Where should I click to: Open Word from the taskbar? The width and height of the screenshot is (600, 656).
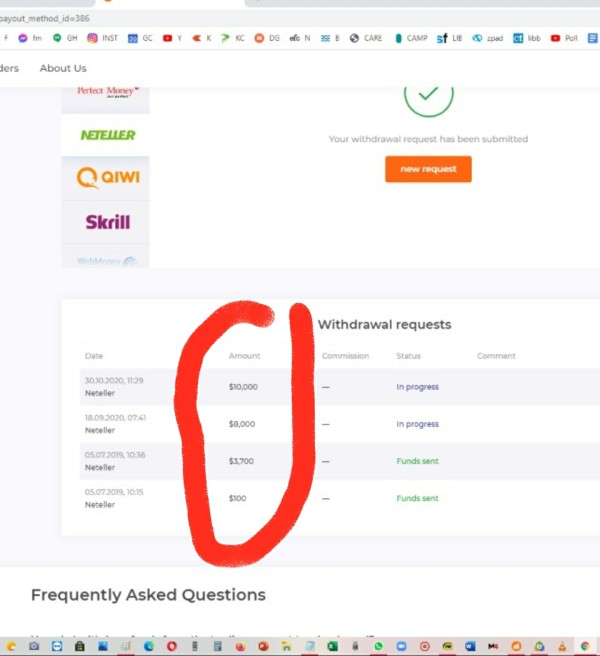470,646
